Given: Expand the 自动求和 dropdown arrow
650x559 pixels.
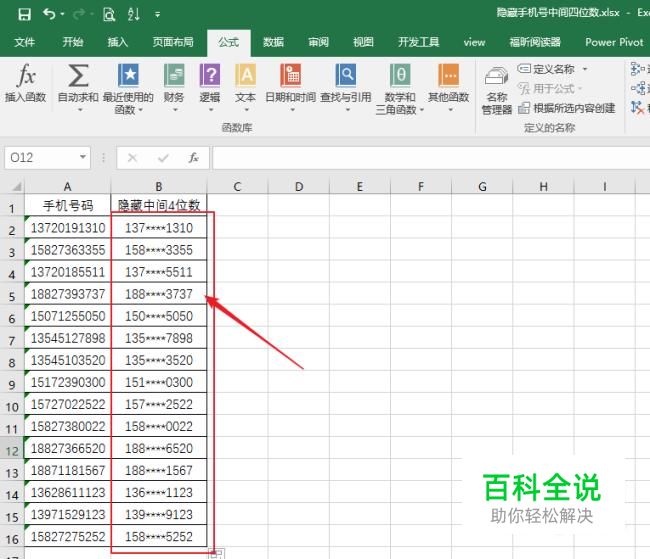Looking at the screenshot, I should (80, 110).
